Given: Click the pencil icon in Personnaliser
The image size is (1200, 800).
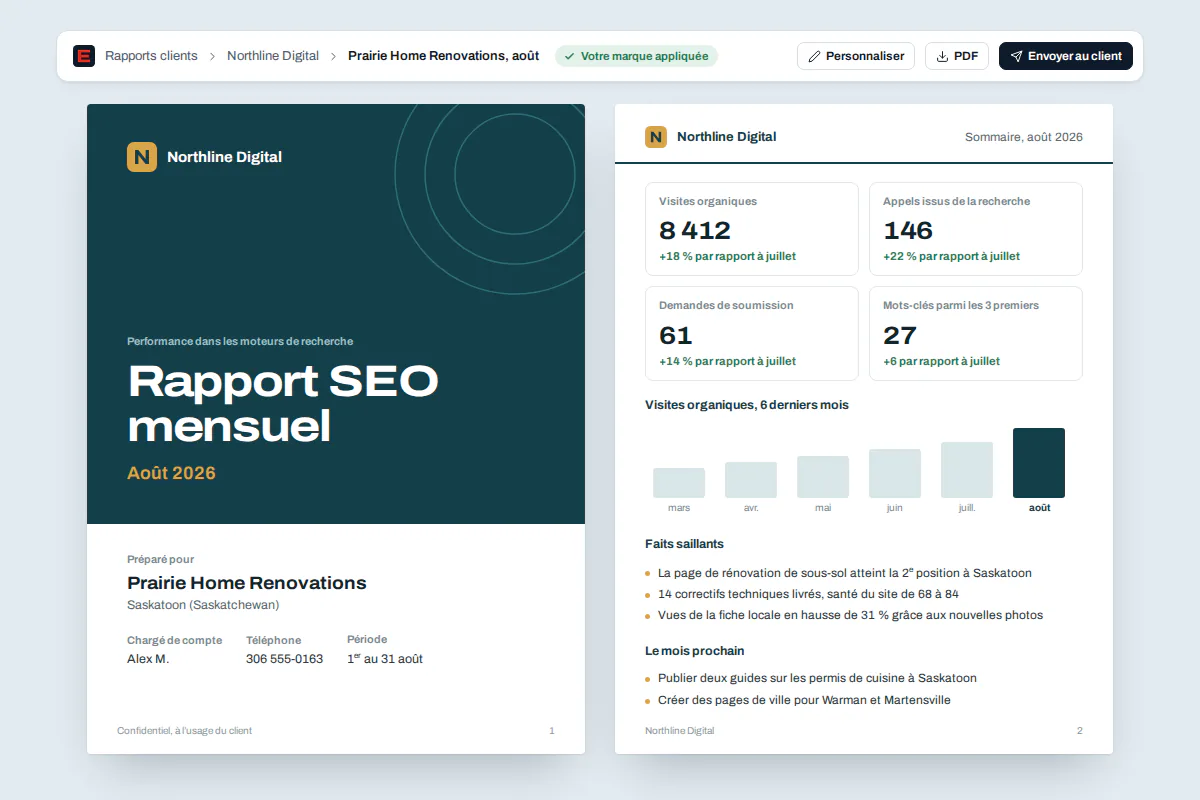Looking at the screenshot, I should (814, 56).
